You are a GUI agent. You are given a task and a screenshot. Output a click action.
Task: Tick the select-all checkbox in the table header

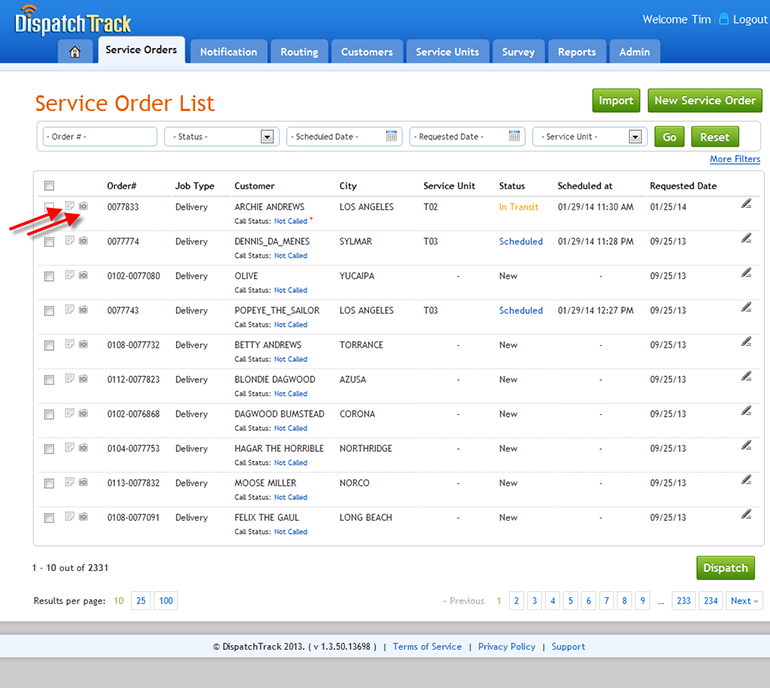tap(49, 186)
